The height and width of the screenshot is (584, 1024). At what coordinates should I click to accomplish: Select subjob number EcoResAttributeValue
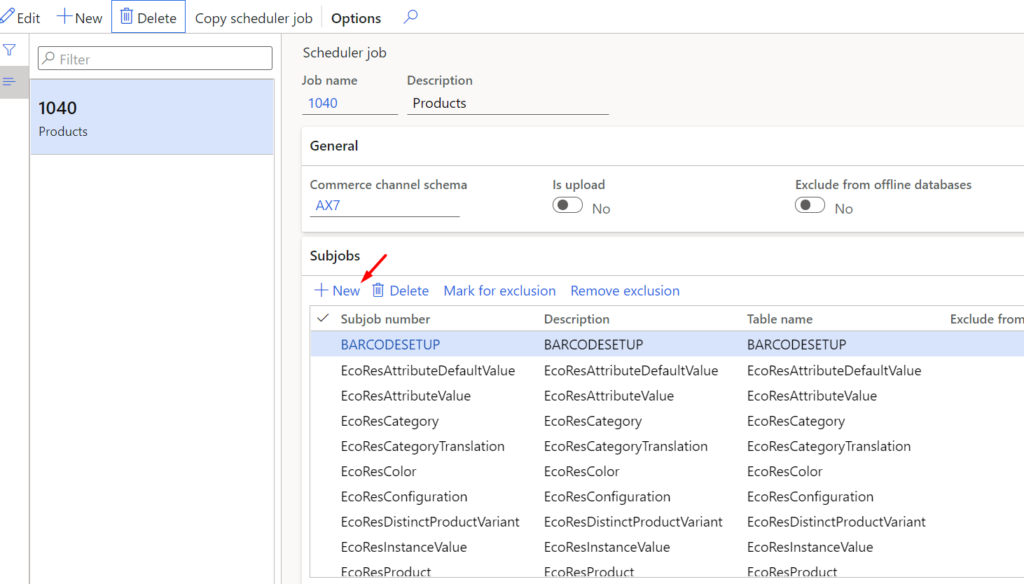pyautogui.click(x=406, y=396)
